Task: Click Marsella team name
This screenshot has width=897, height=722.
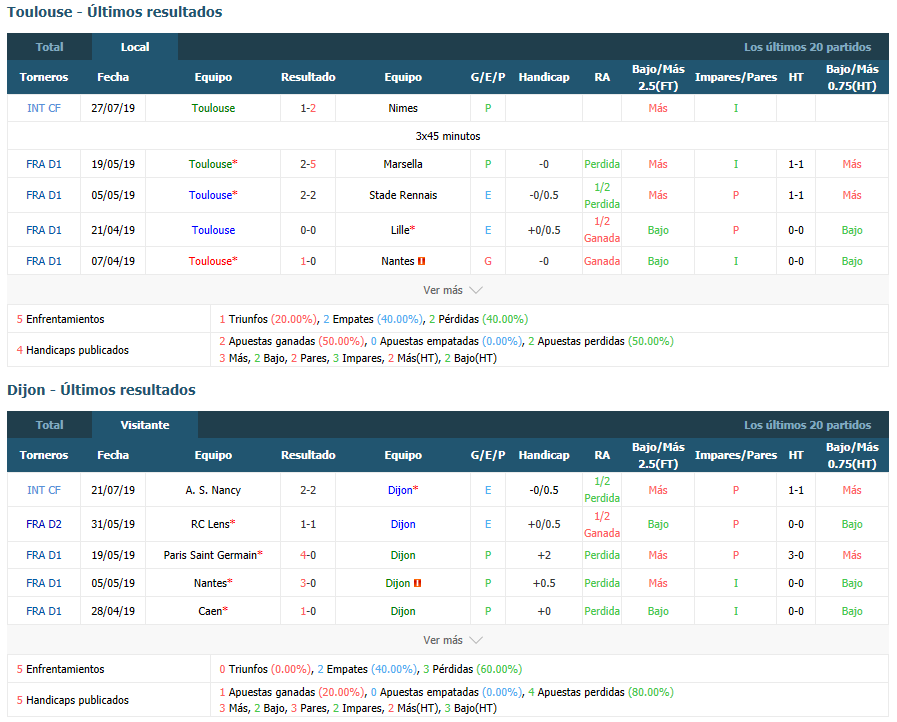Action: pyautogui.click(x=403, y=164)
